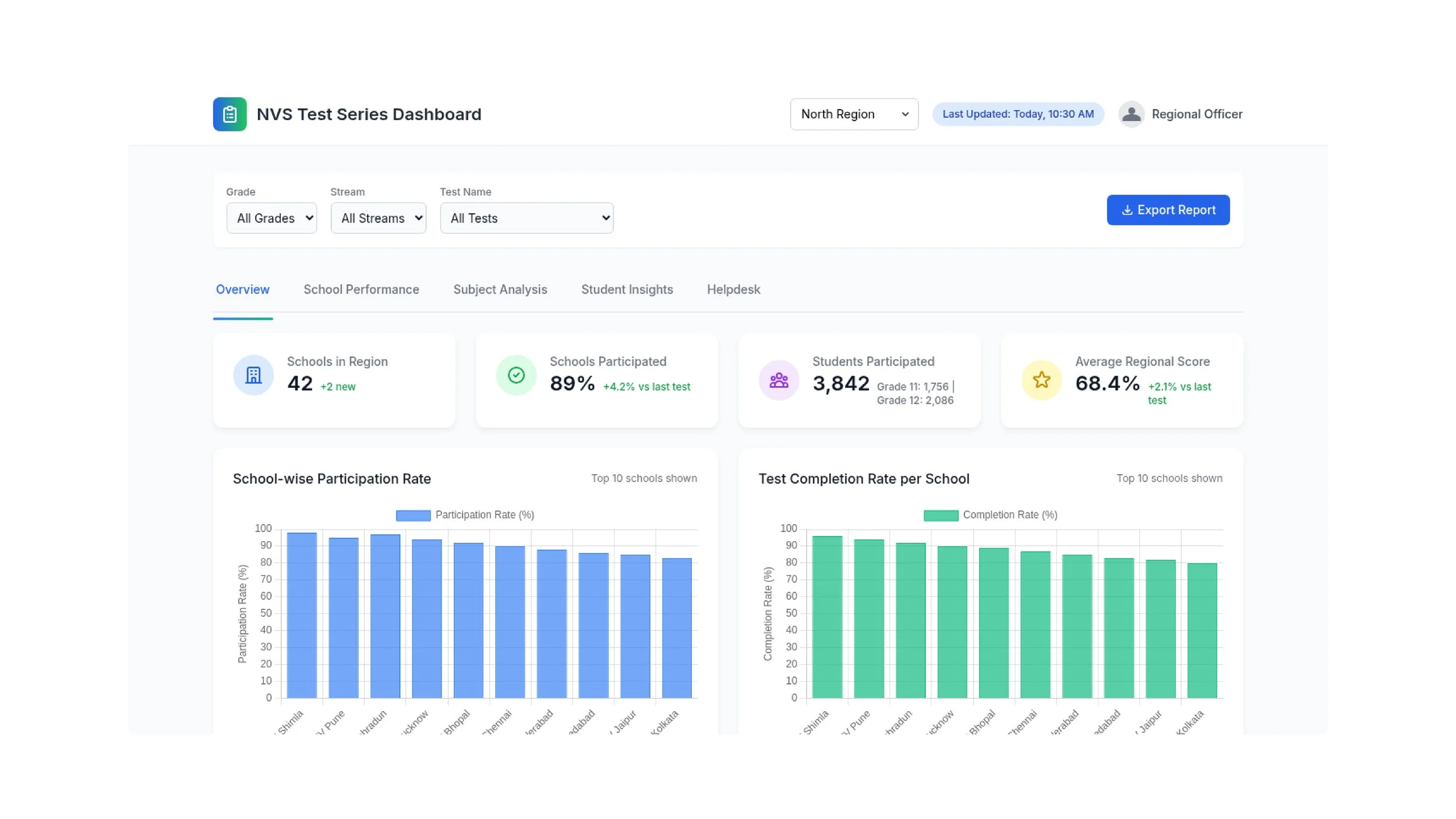The height and width of the screenshot is (819, 1456).
Task: Click the Regional Officer avatar icon
Action: 1131,114
